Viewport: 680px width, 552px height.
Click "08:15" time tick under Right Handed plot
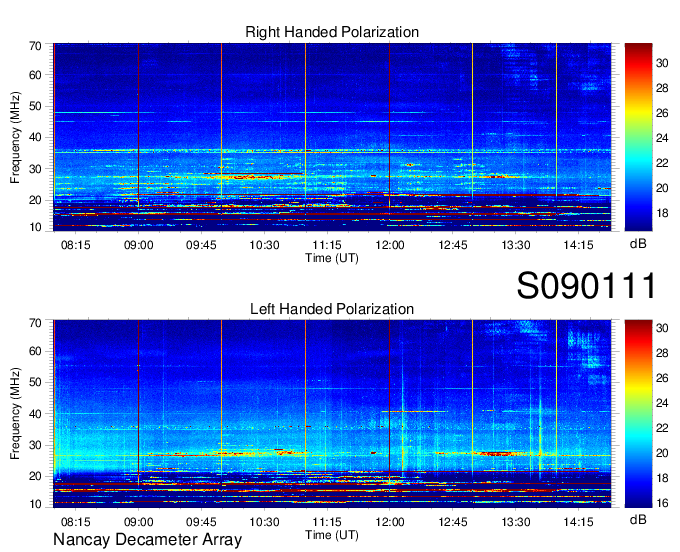(75, 245)
